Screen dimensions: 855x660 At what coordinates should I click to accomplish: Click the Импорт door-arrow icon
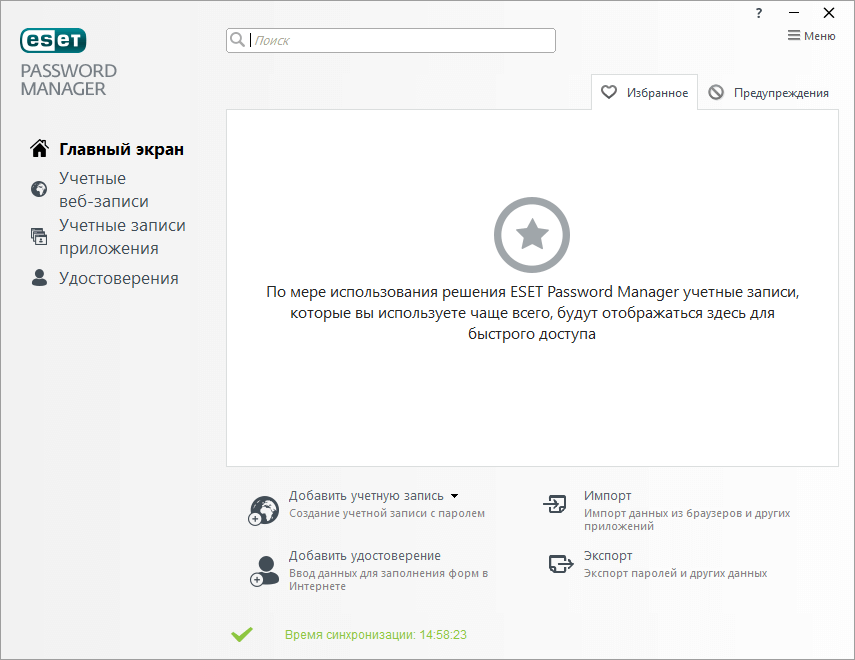click(x=556, y=505)
